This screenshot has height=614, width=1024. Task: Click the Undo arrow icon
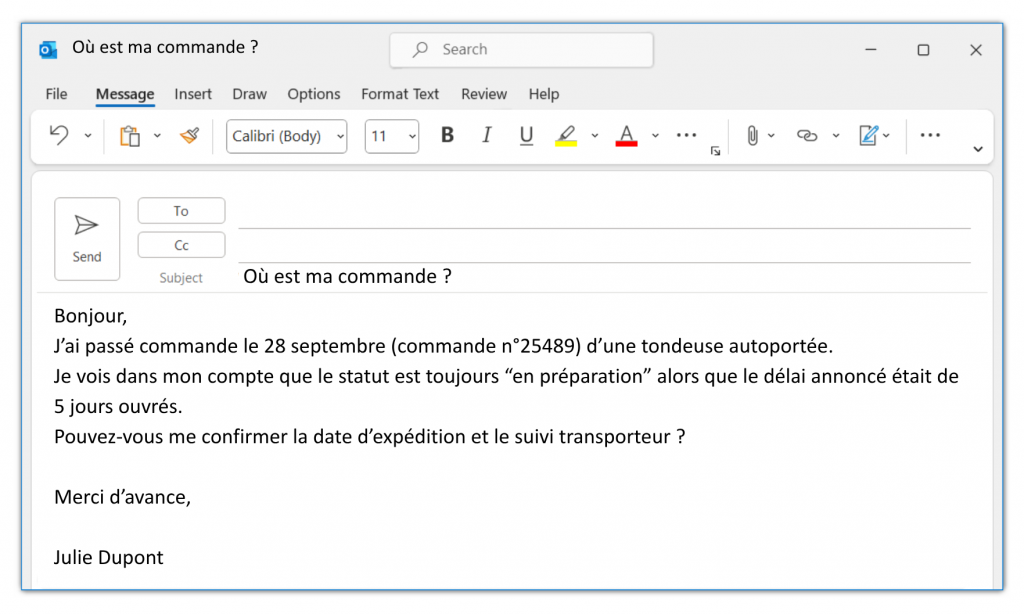click(59, 136)
